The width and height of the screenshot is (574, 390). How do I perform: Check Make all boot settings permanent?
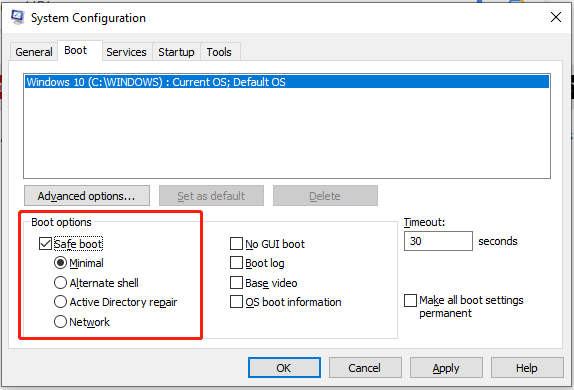410,300
